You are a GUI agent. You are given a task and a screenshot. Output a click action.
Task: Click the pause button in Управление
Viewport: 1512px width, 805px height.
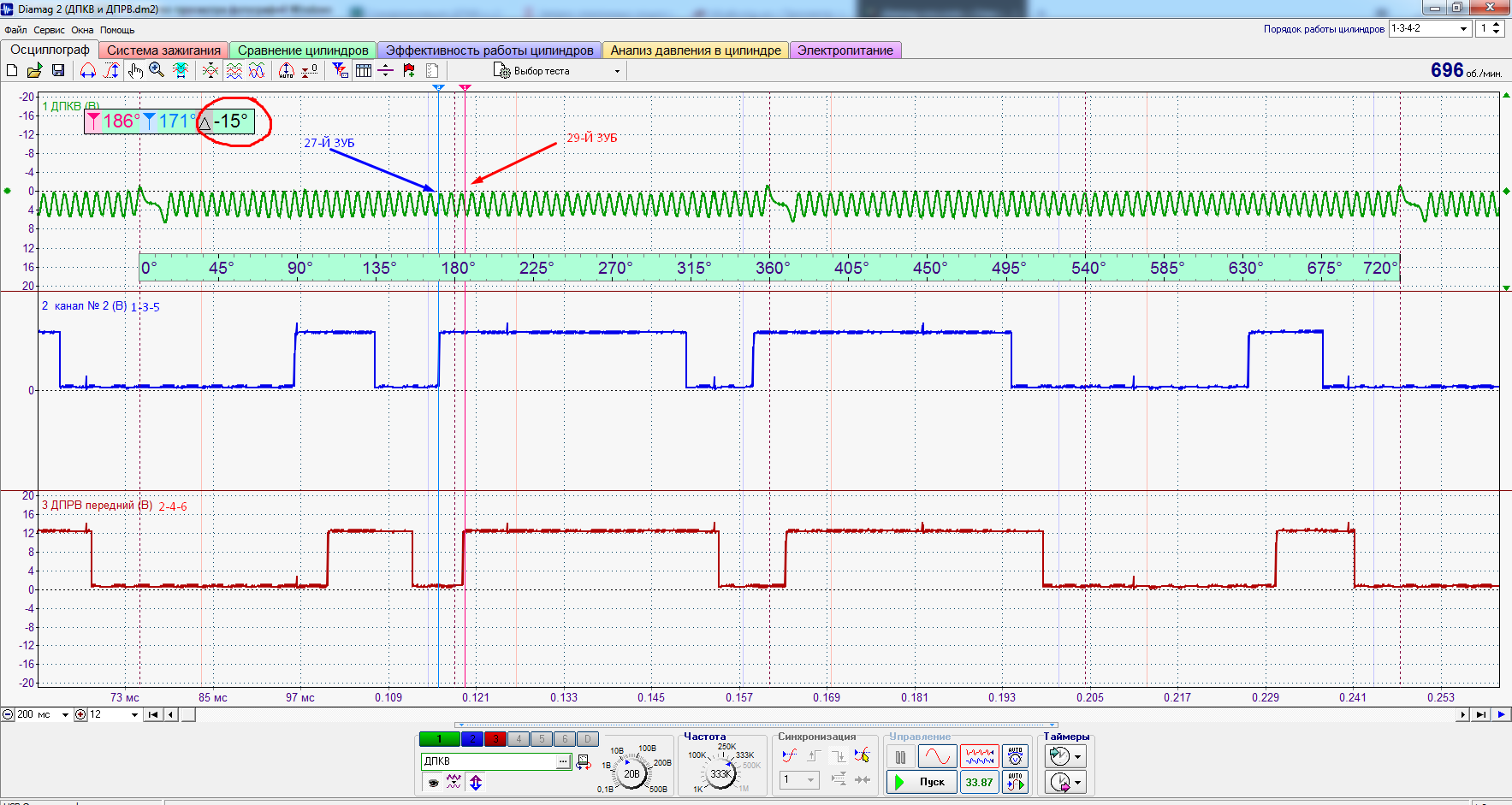[900, 757]
